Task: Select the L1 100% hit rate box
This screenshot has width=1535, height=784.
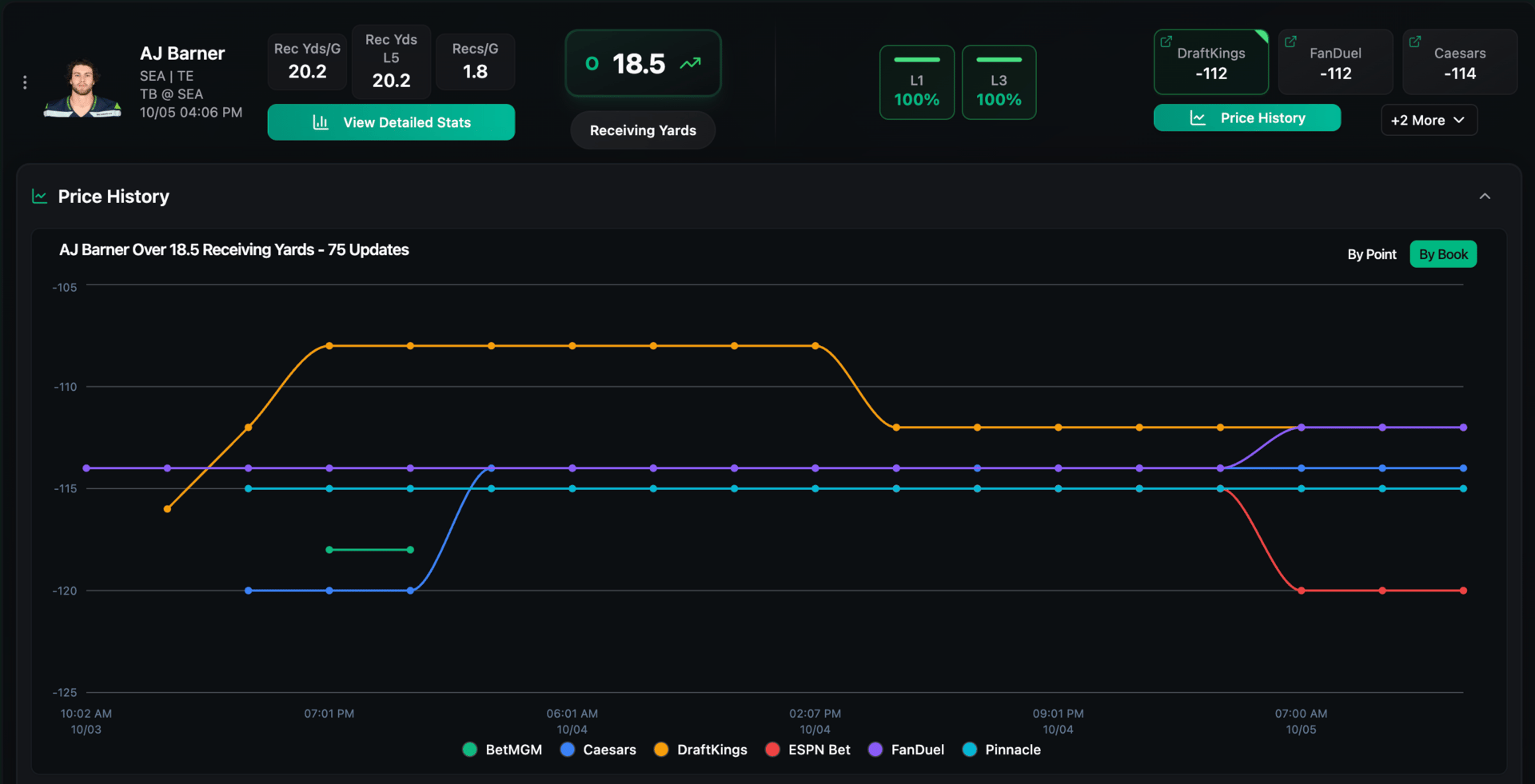Action: coord(917,82)
